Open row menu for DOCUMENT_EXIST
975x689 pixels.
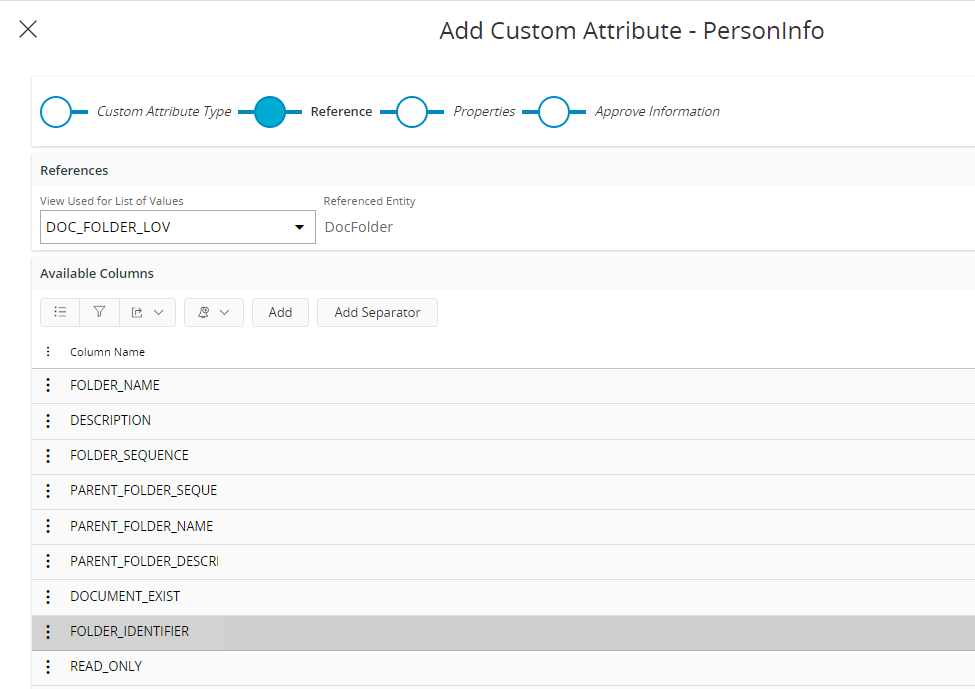(x=48, y=596)
